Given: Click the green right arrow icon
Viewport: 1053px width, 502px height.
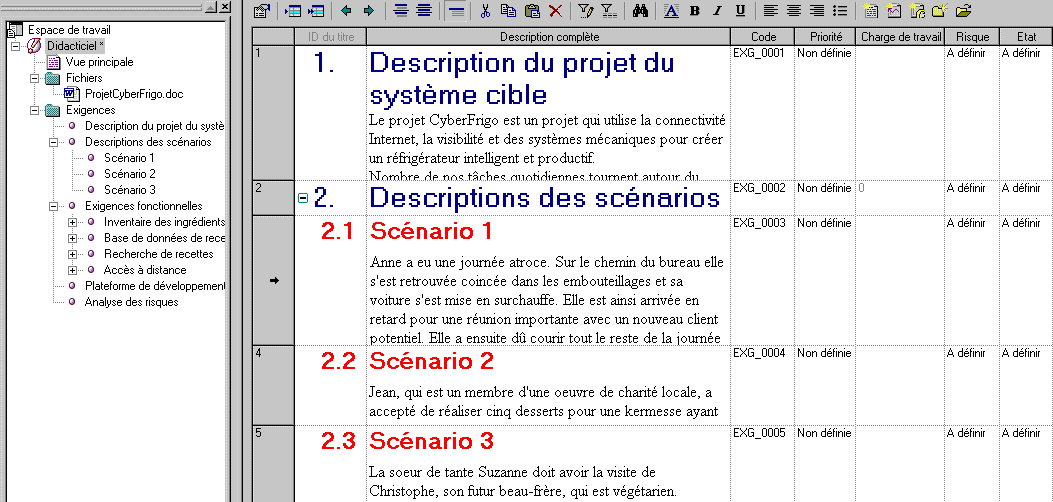Looking at the screenshot, I should pyautogui.click(x=369, y=10).
